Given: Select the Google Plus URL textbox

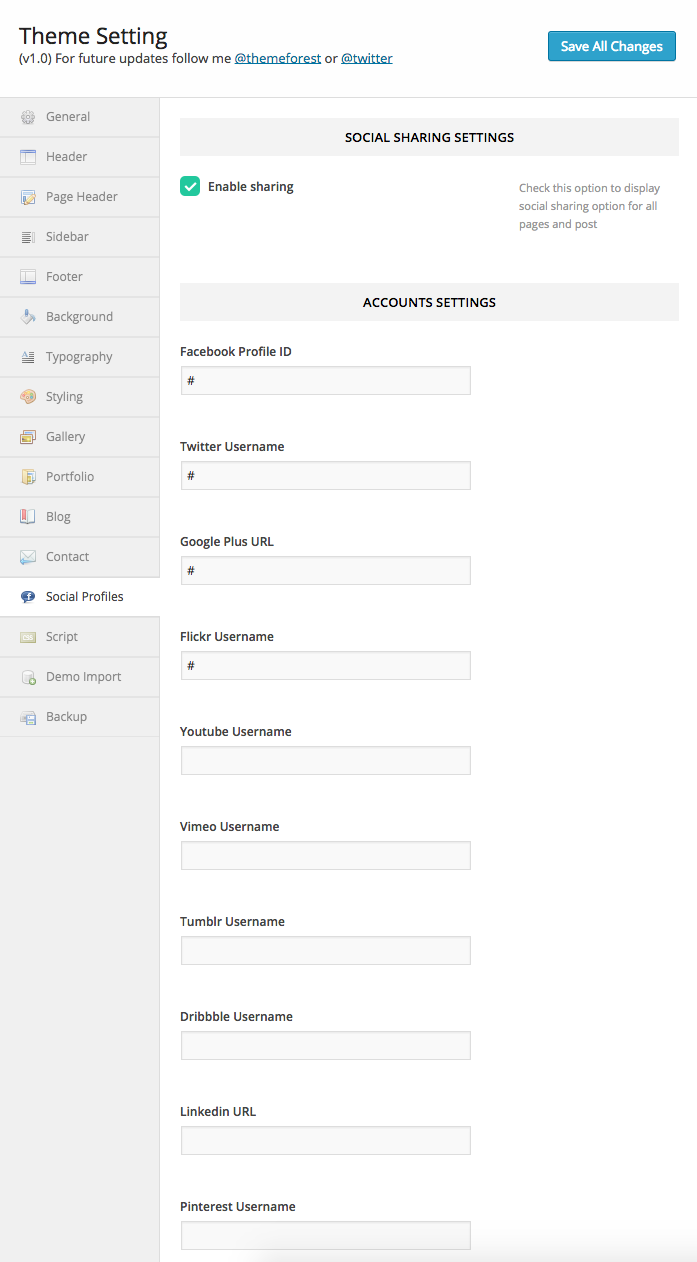Looking at the screenshot, I should point(325,571).
